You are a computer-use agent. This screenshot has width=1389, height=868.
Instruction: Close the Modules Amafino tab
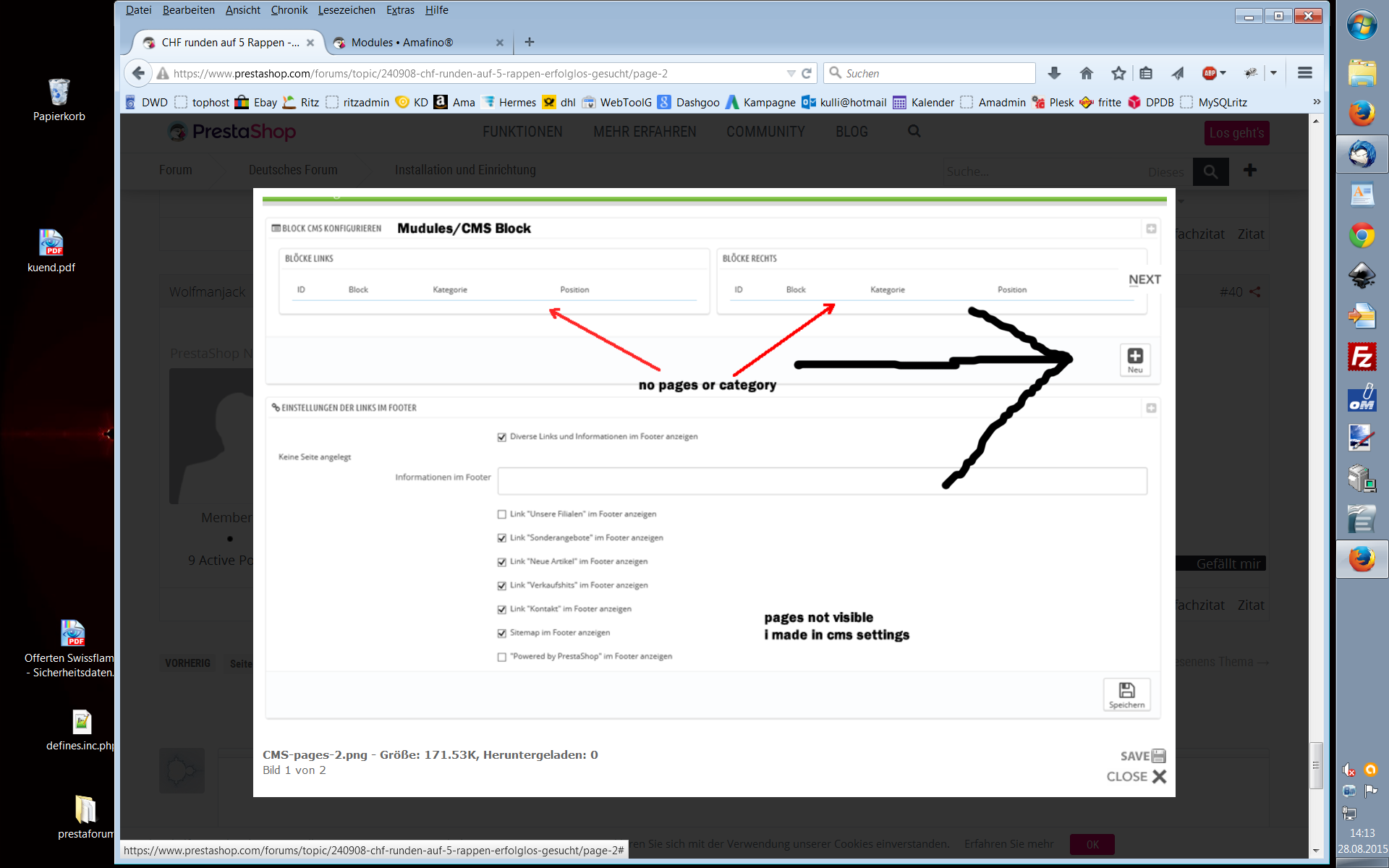tap(499, 43)
